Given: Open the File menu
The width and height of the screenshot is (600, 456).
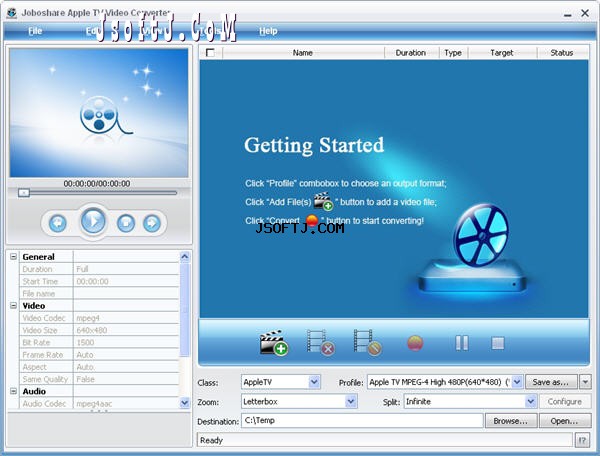Looking at the screenshot, I should click(35, 31).
